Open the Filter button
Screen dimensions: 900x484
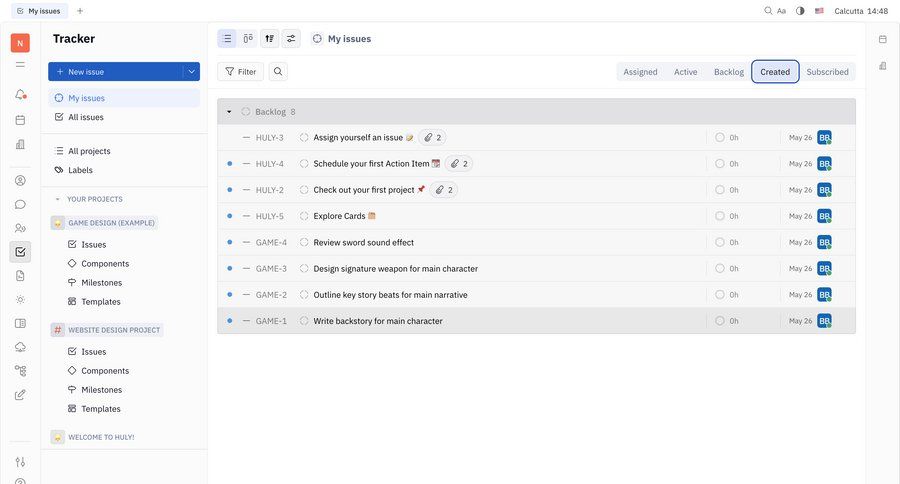pyautogui.click(x=240, y=72)
